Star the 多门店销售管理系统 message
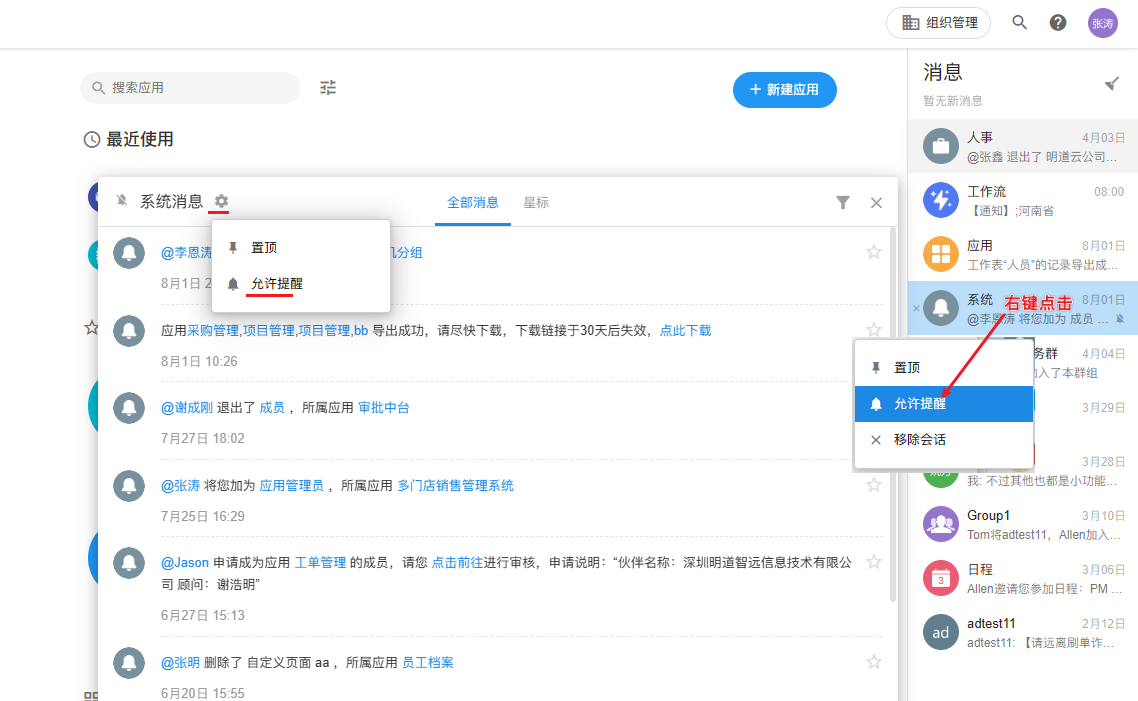This screenshot has height=701, width=1138. (873, 485)
